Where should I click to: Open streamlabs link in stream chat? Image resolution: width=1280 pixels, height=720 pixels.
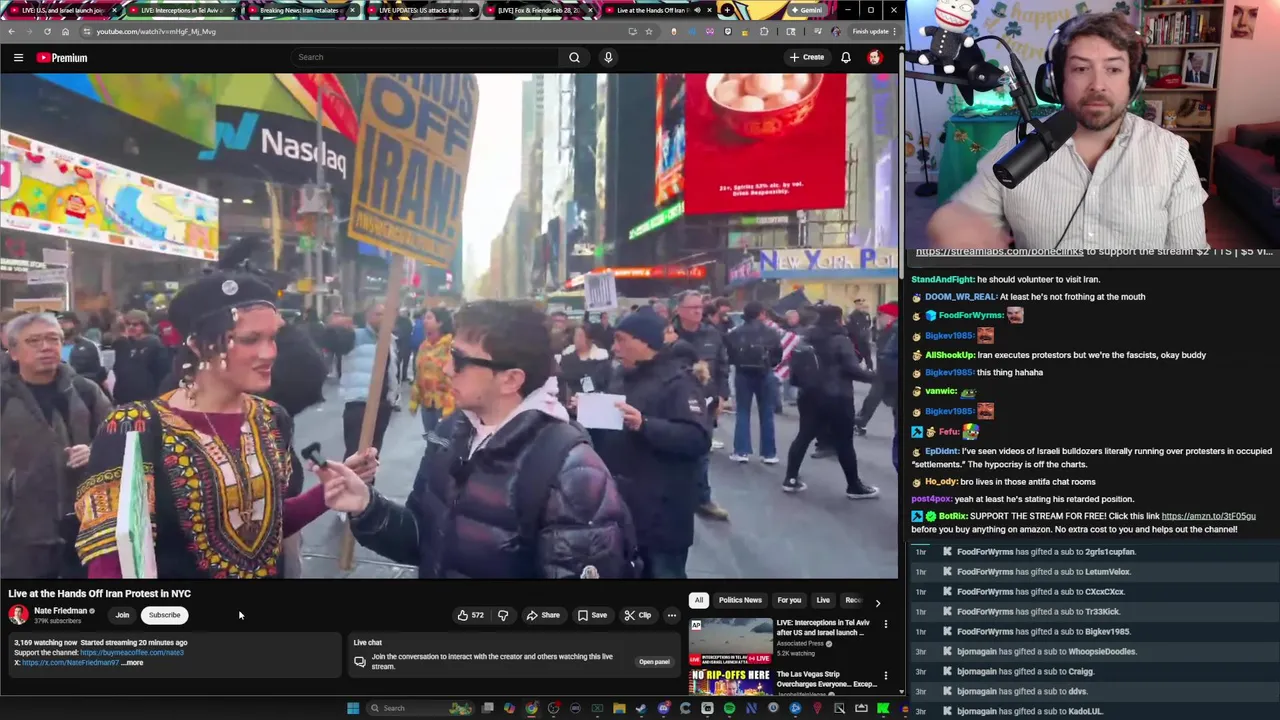click(x=1000, y=252)
